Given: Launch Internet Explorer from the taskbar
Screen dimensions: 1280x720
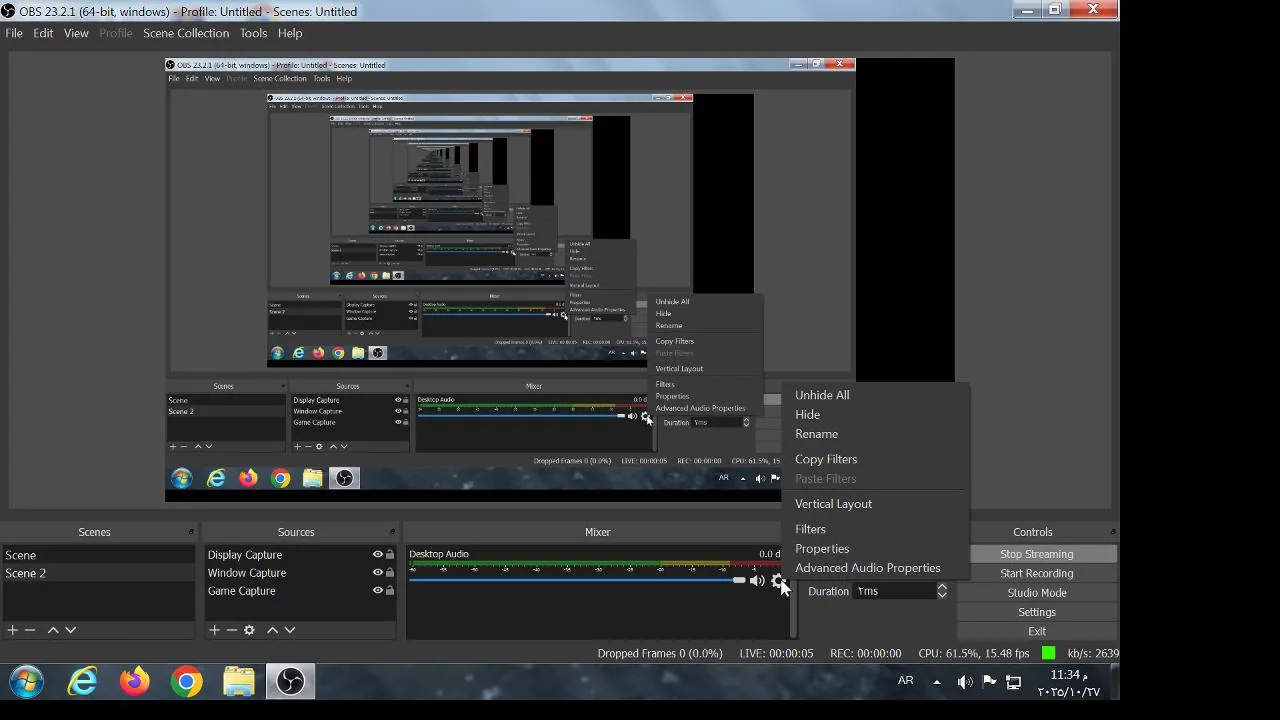Looking at the screenshot, I should pyautogui.click(x=82, y=682).
